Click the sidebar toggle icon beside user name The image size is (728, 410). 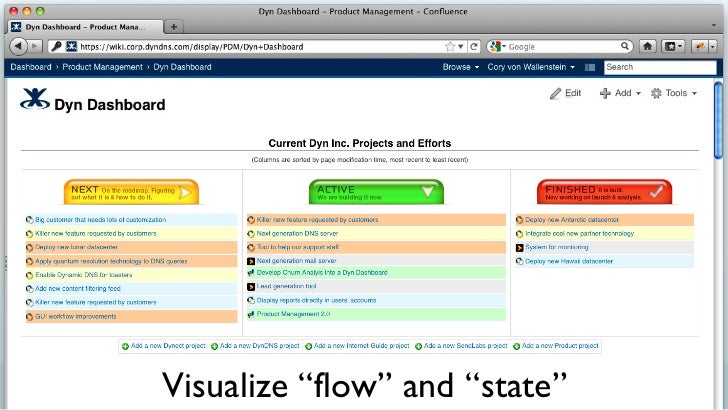pyautogui.click(x=590, y=67)
